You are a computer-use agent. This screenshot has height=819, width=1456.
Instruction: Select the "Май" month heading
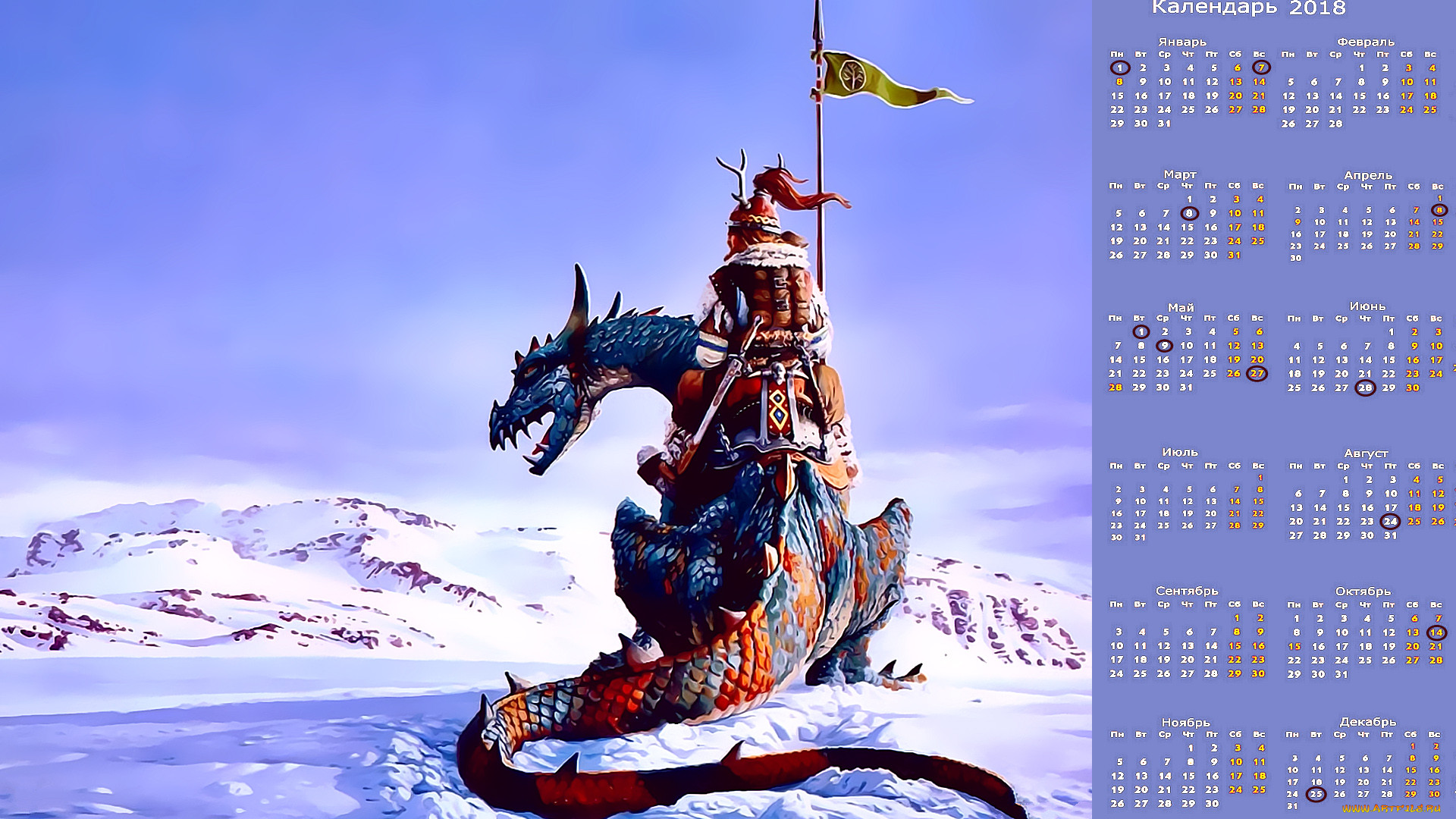coord(1181,307)
